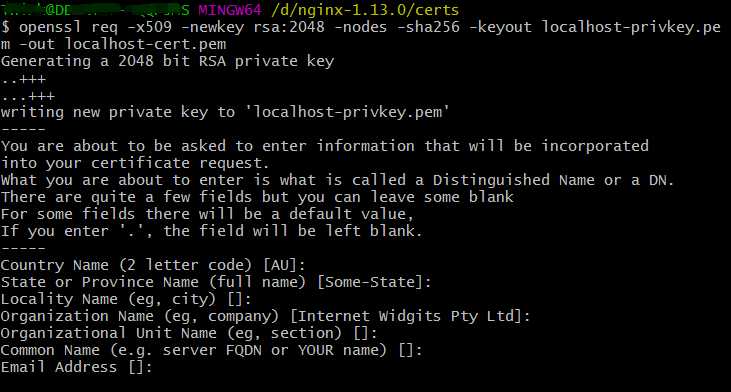Select the /d/nginx-1.13.0/certs path text
Image resolution: width=731 pixels, height=392 pixels.
pos(365,9)
